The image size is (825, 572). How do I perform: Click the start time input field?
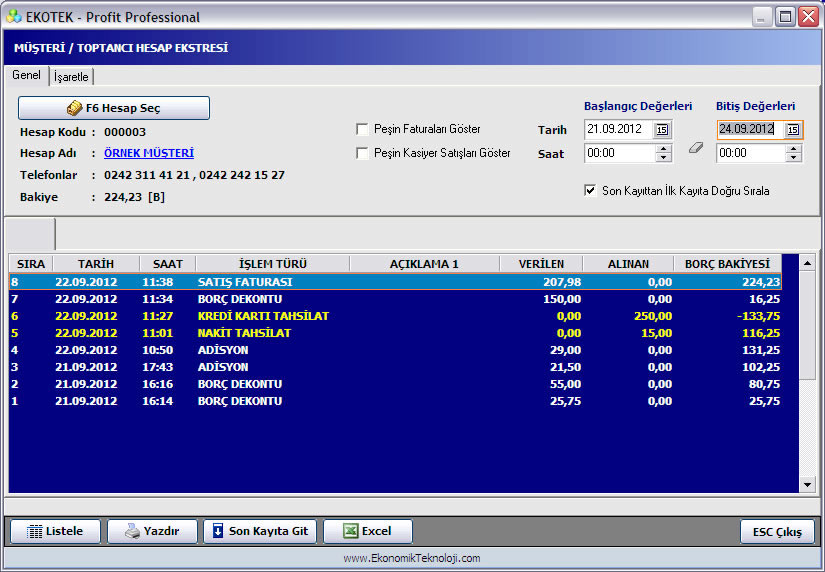[x=620, y=153]
